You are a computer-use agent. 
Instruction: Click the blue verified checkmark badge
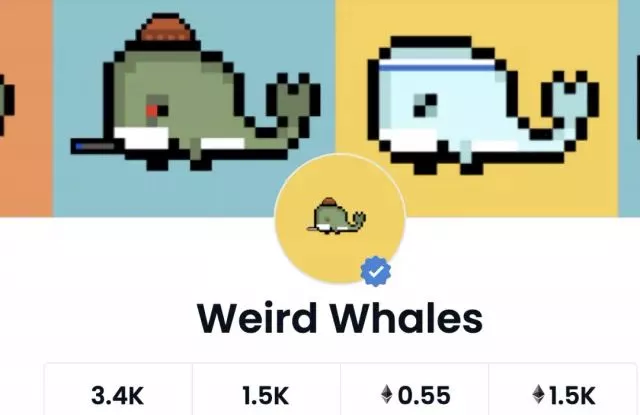pyautogui.click(x=376, y=271)
